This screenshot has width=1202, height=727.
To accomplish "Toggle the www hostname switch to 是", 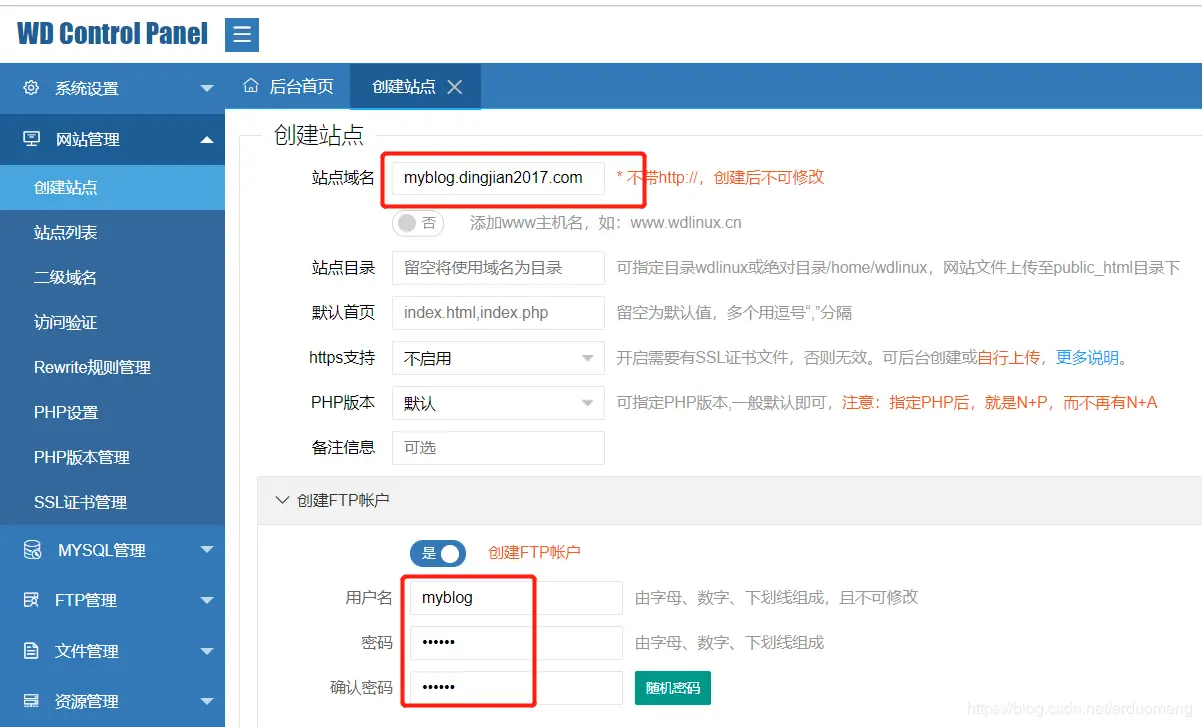I will 418,223.
